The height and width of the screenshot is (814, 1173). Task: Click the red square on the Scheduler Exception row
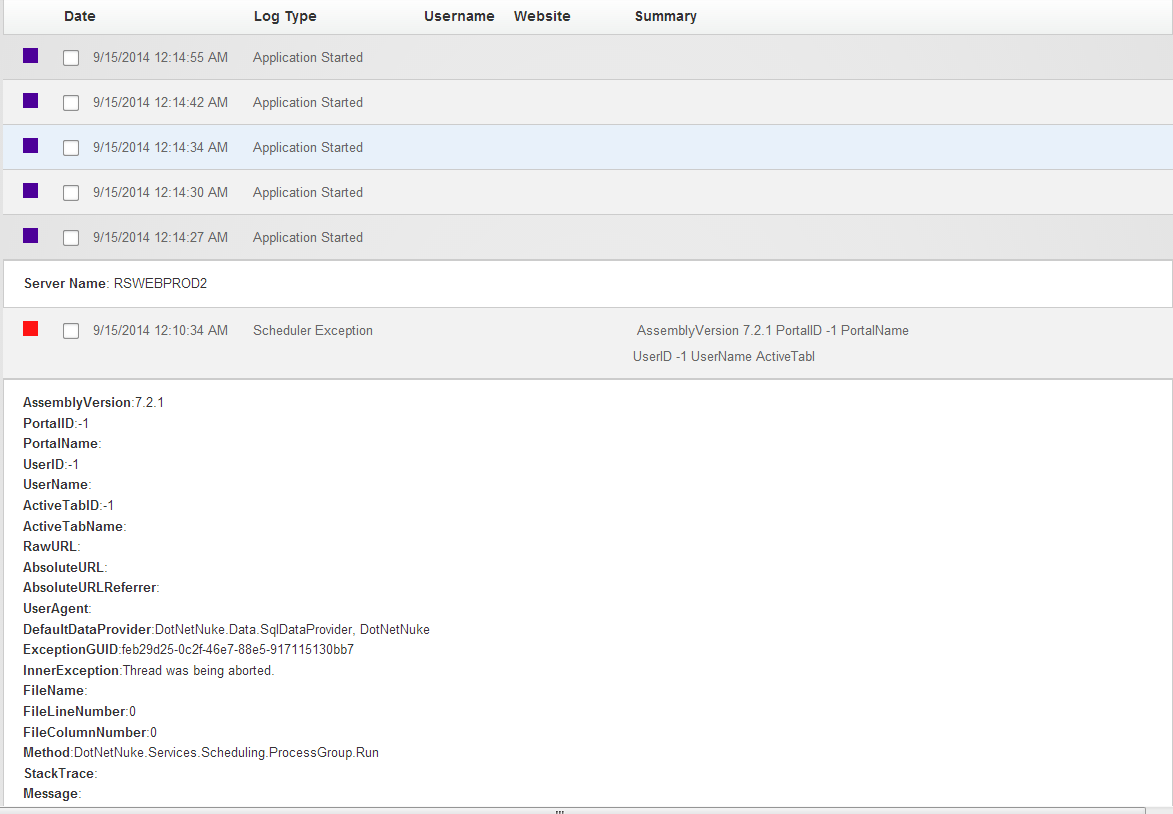click(31, 328)
